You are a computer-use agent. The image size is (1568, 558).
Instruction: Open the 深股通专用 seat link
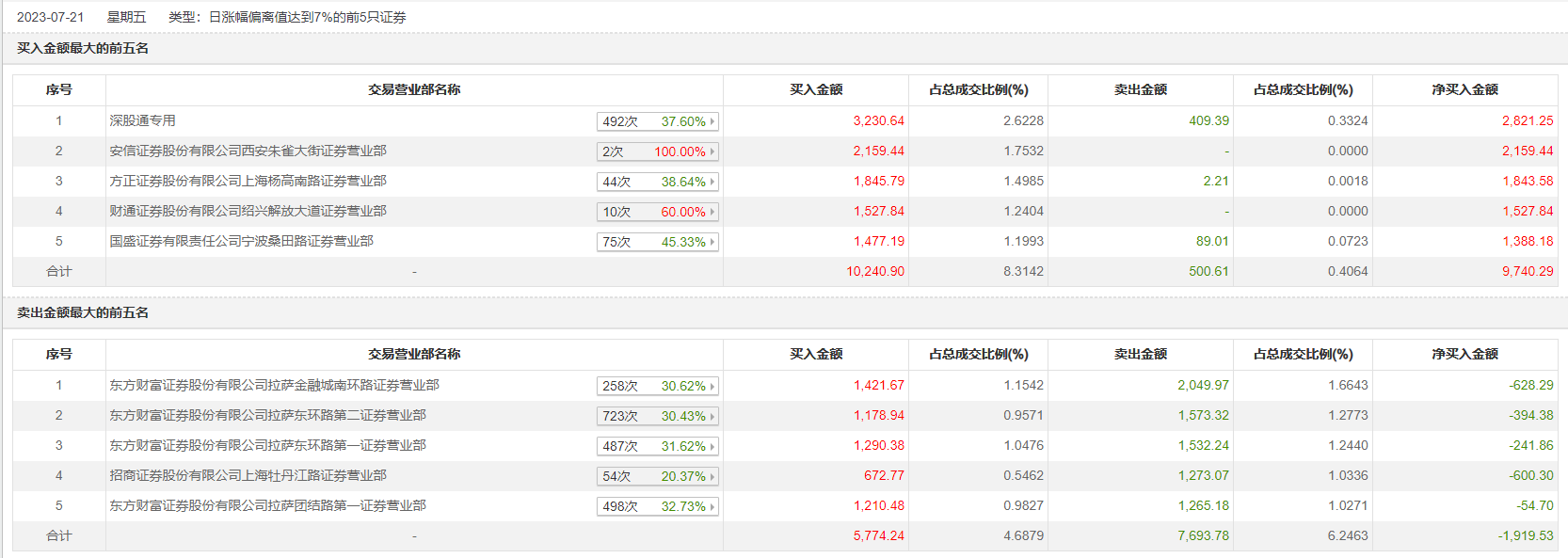(142, 120)
